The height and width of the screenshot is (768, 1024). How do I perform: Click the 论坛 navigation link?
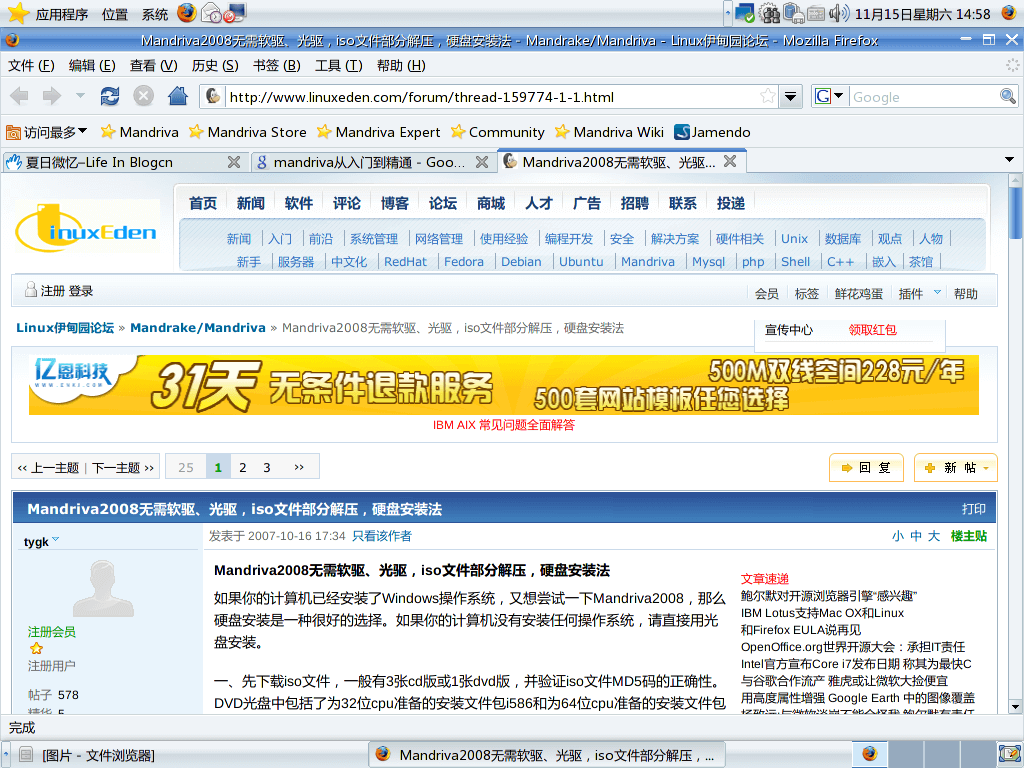(x=442, y=203)
